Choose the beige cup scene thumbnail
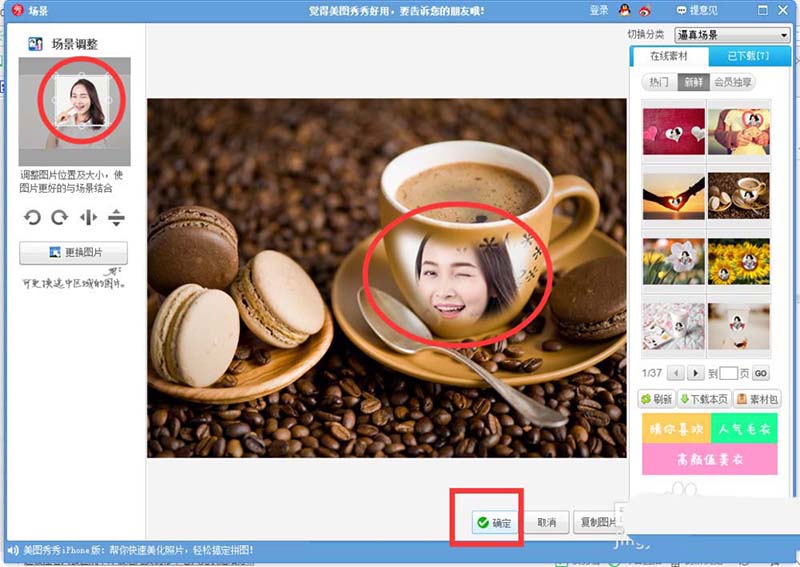The height and width of the screenshot is (567, 800). coord(739,327)
